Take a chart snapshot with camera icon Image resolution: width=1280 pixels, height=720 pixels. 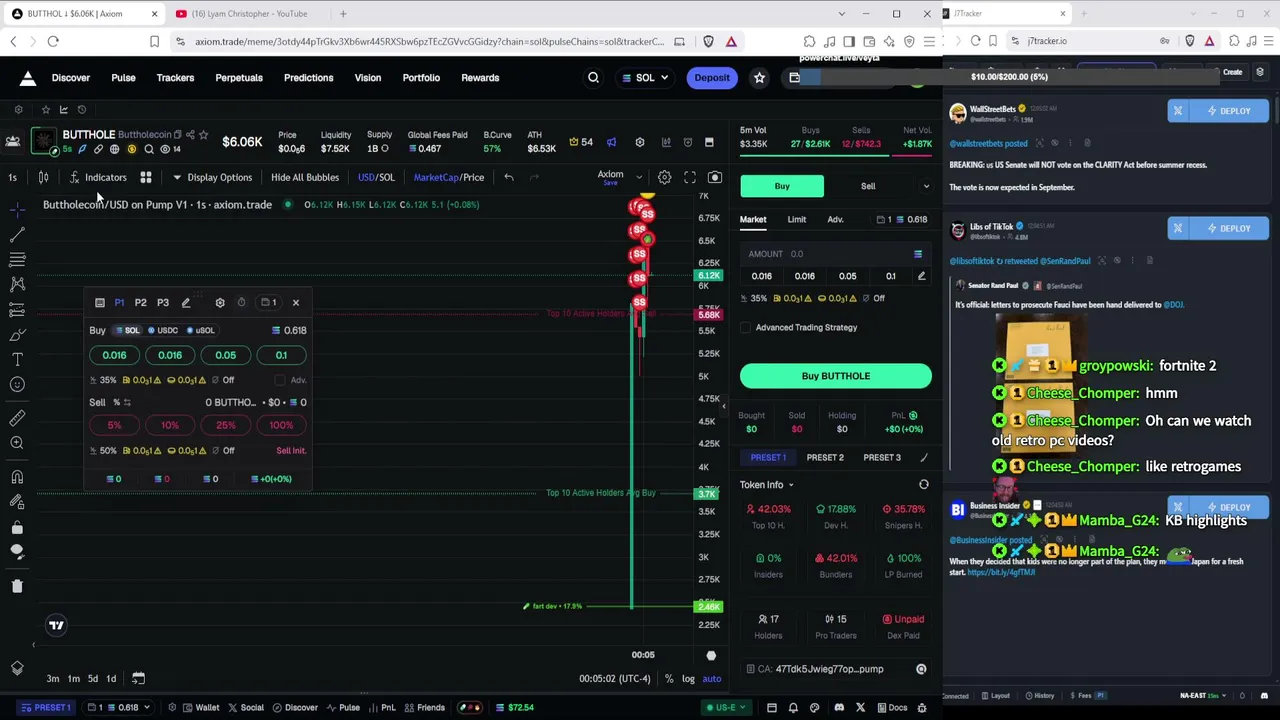click(714, 177)
